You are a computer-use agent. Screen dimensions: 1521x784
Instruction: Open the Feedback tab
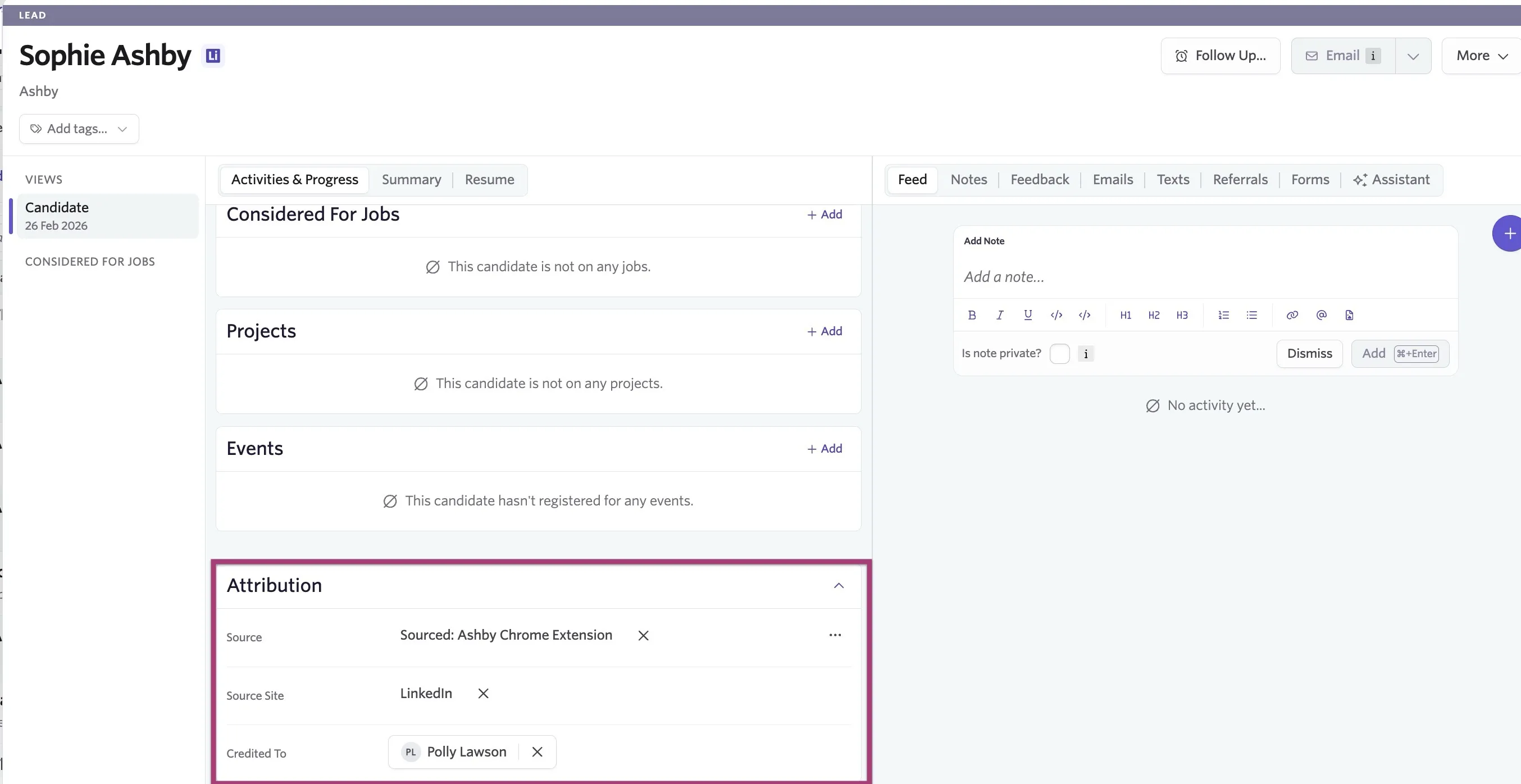click(x=1040, y=180)
